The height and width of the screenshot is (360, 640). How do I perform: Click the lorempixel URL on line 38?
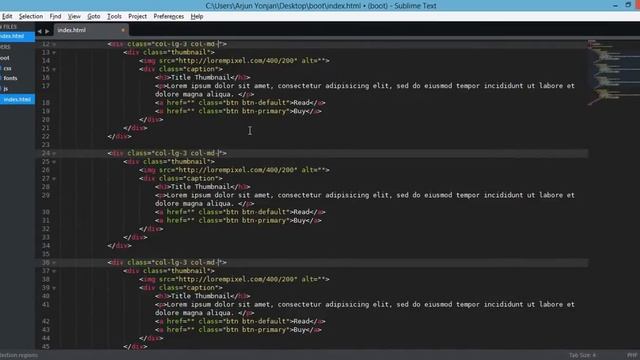coord(238,279)
